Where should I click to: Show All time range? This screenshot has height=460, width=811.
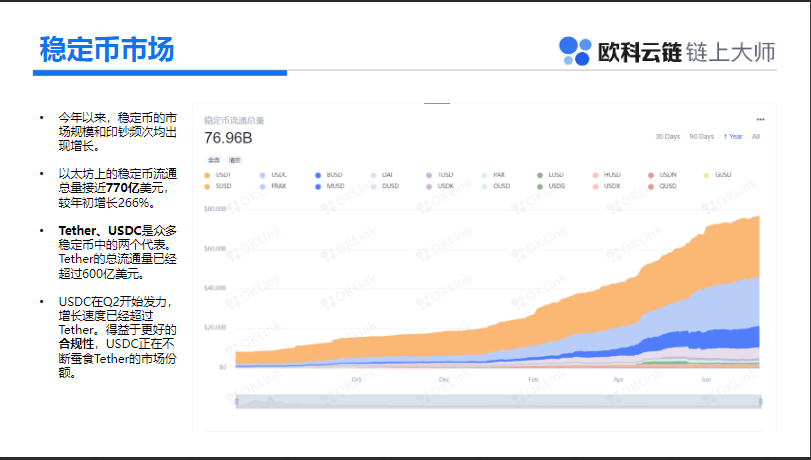[x=756, y=137]
